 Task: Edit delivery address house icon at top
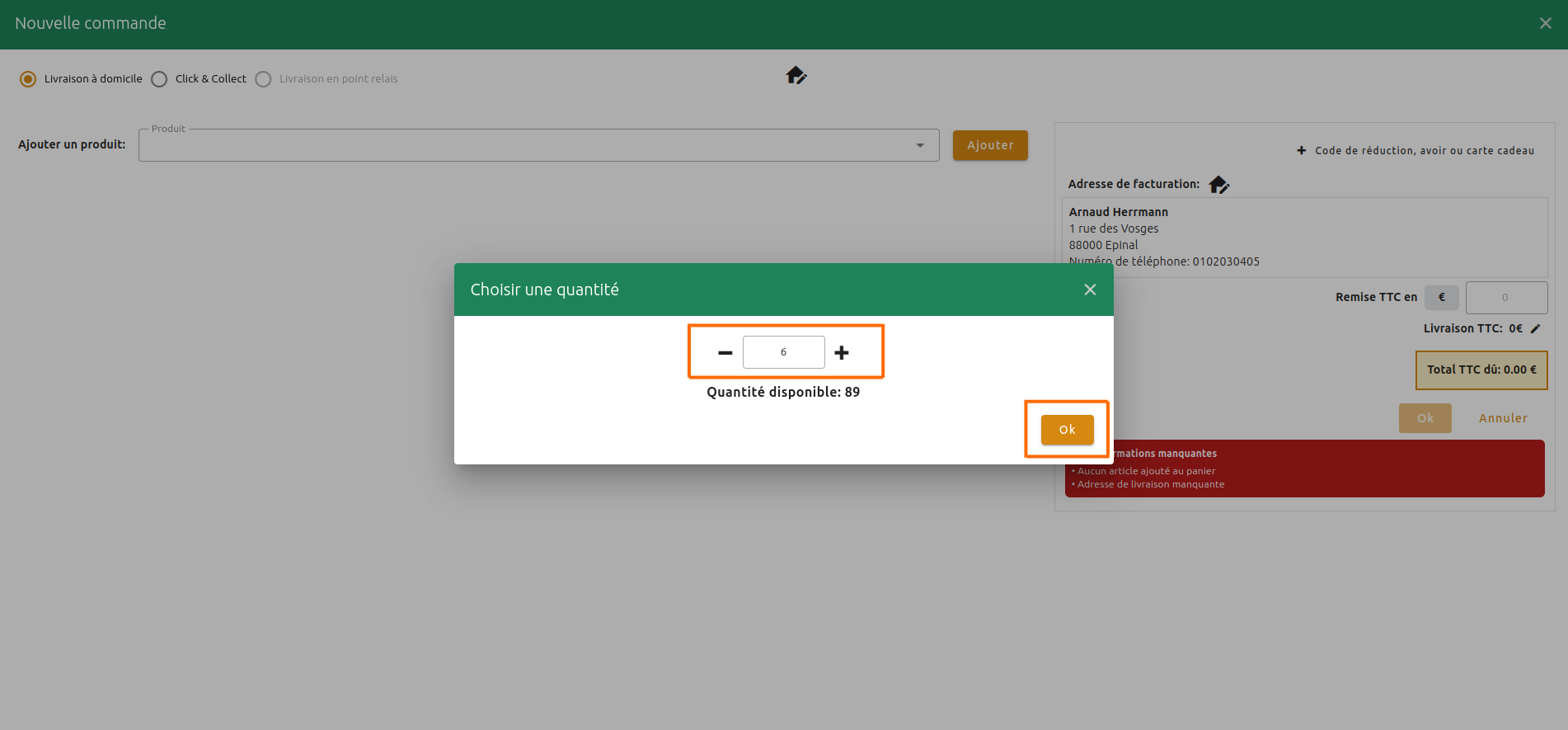(x=796, y=76)
